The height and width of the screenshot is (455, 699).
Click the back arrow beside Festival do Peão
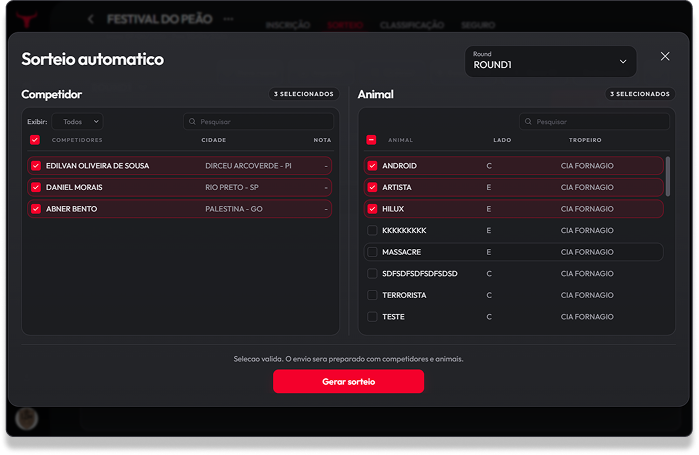pos(90,19)
